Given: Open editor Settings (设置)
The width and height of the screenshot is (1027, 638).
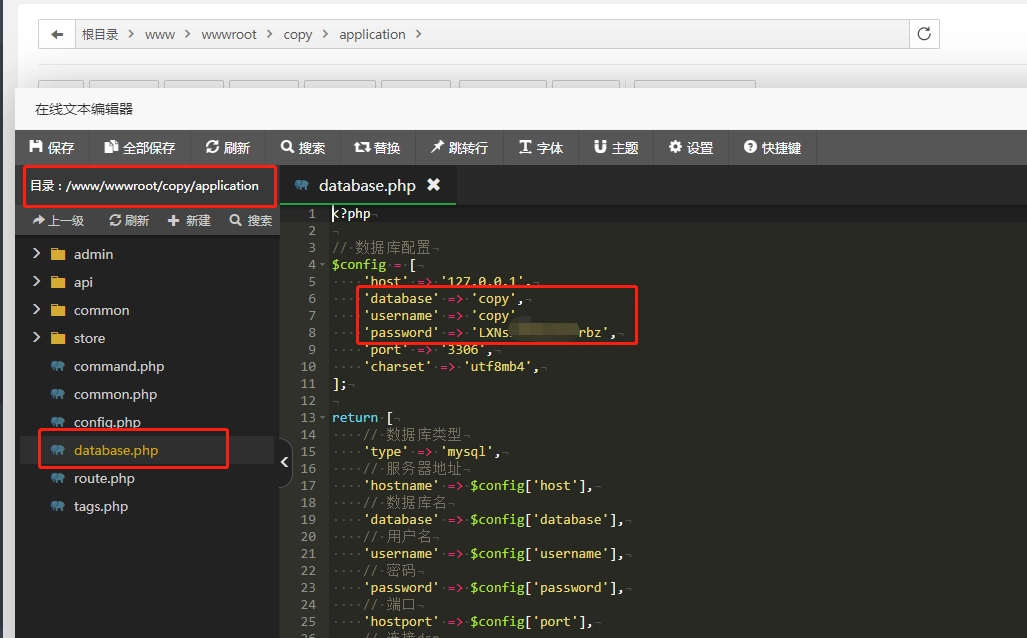Looking at the screenshot, I should click(x=691, y=147).
